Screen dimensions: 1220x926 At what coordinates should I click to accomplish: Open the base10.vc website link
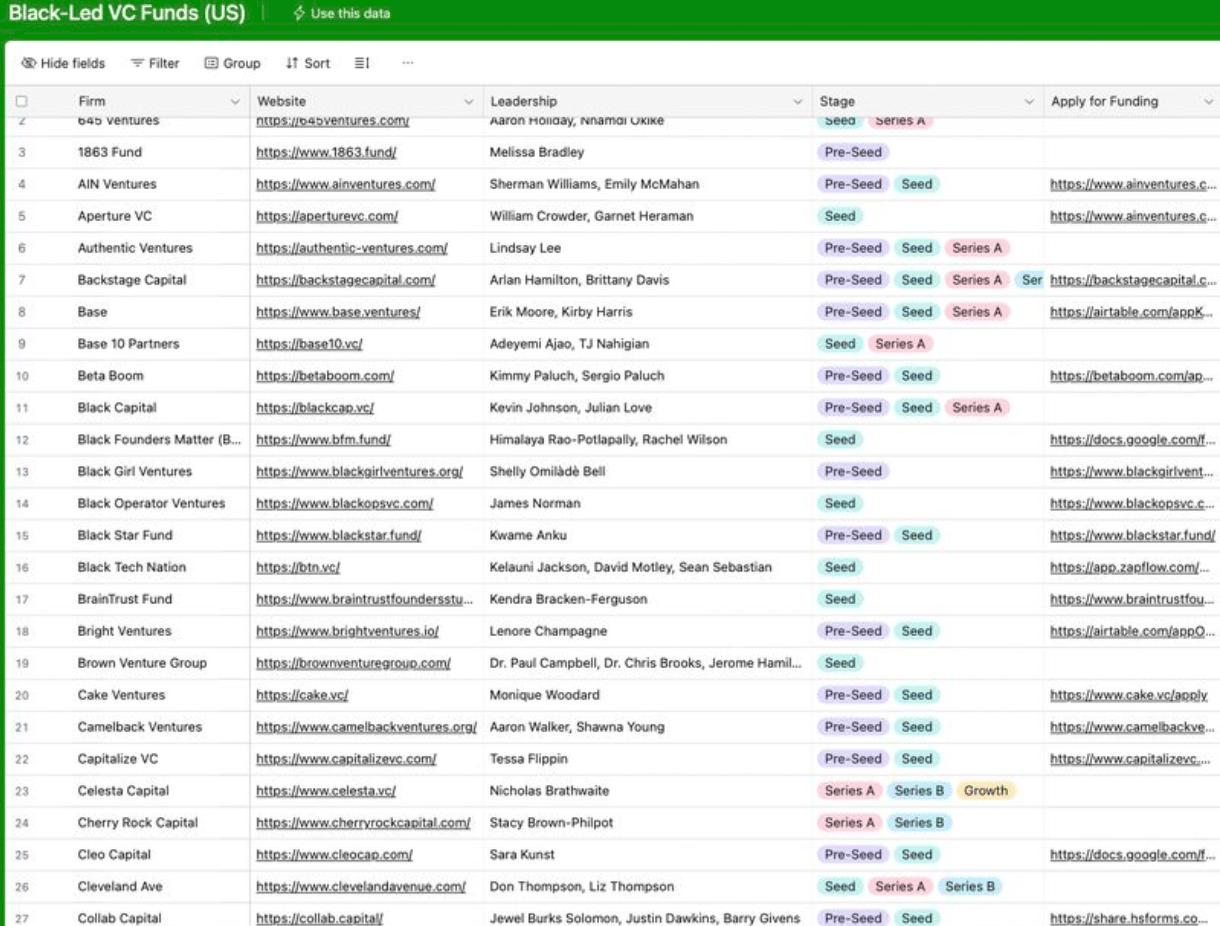[309, 344]
